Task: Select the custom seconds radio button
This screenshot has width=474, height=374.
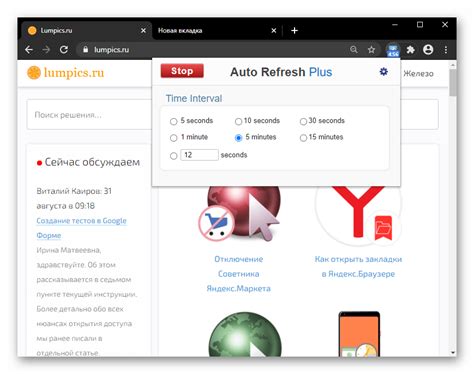Action: coord(173,156)
